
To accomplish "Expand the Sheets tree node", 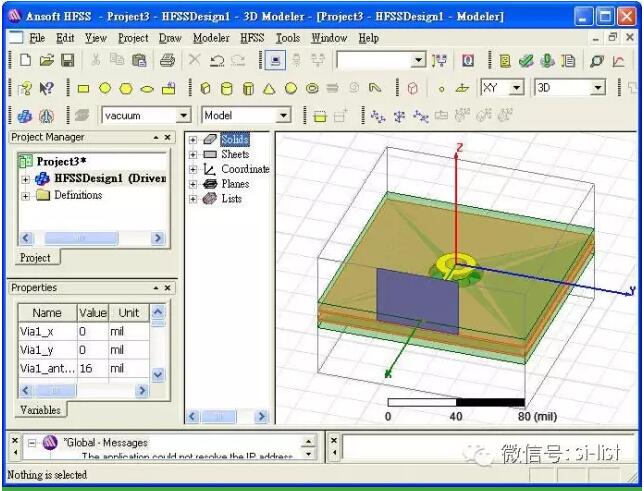I will tap(193, 155).
